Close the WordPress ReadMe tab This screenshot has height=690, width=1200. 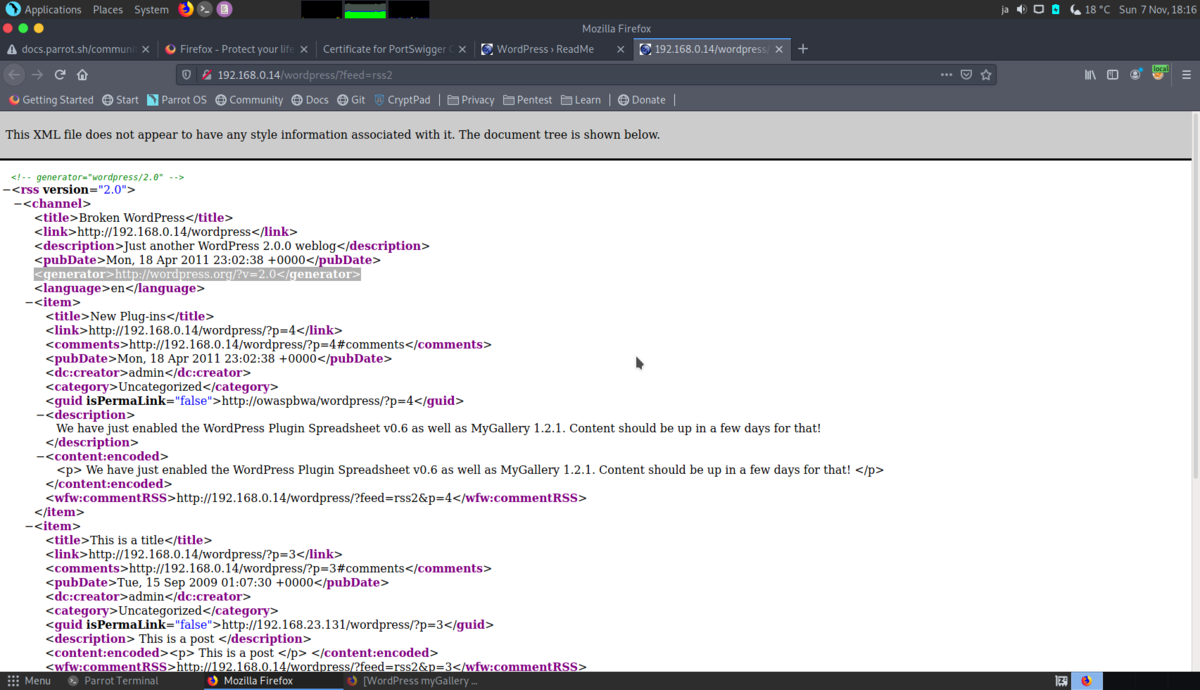point(620,49)
